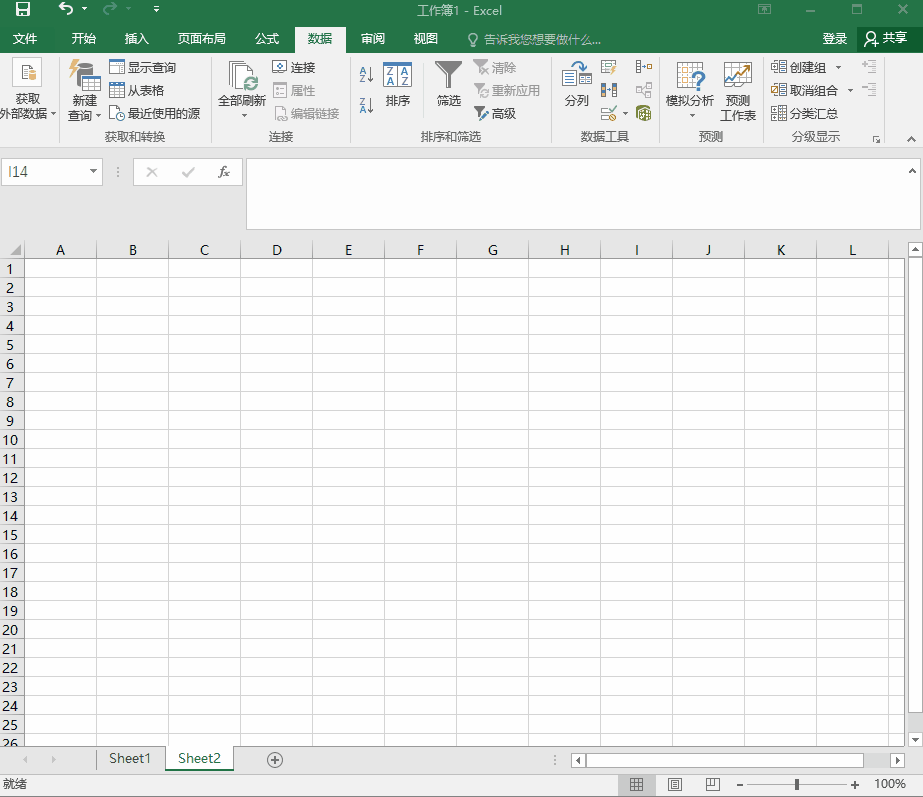Switch to the 视图 ribbon tab
This screenshot has height=797, width=923.
point(426,39)
